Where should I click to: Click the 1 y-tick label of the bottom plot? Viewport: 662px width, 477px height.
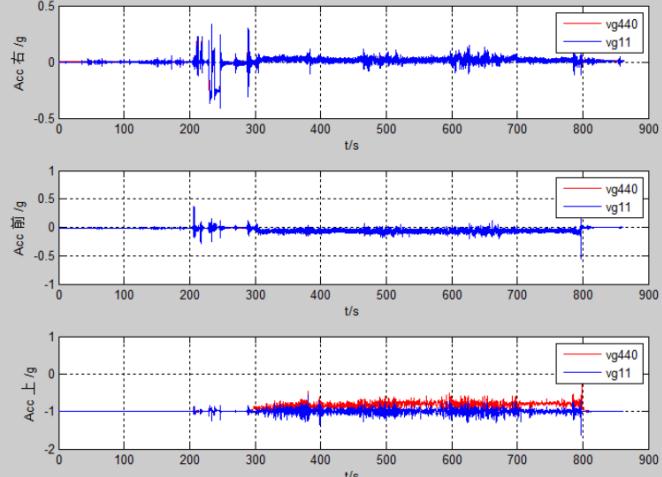52,337
